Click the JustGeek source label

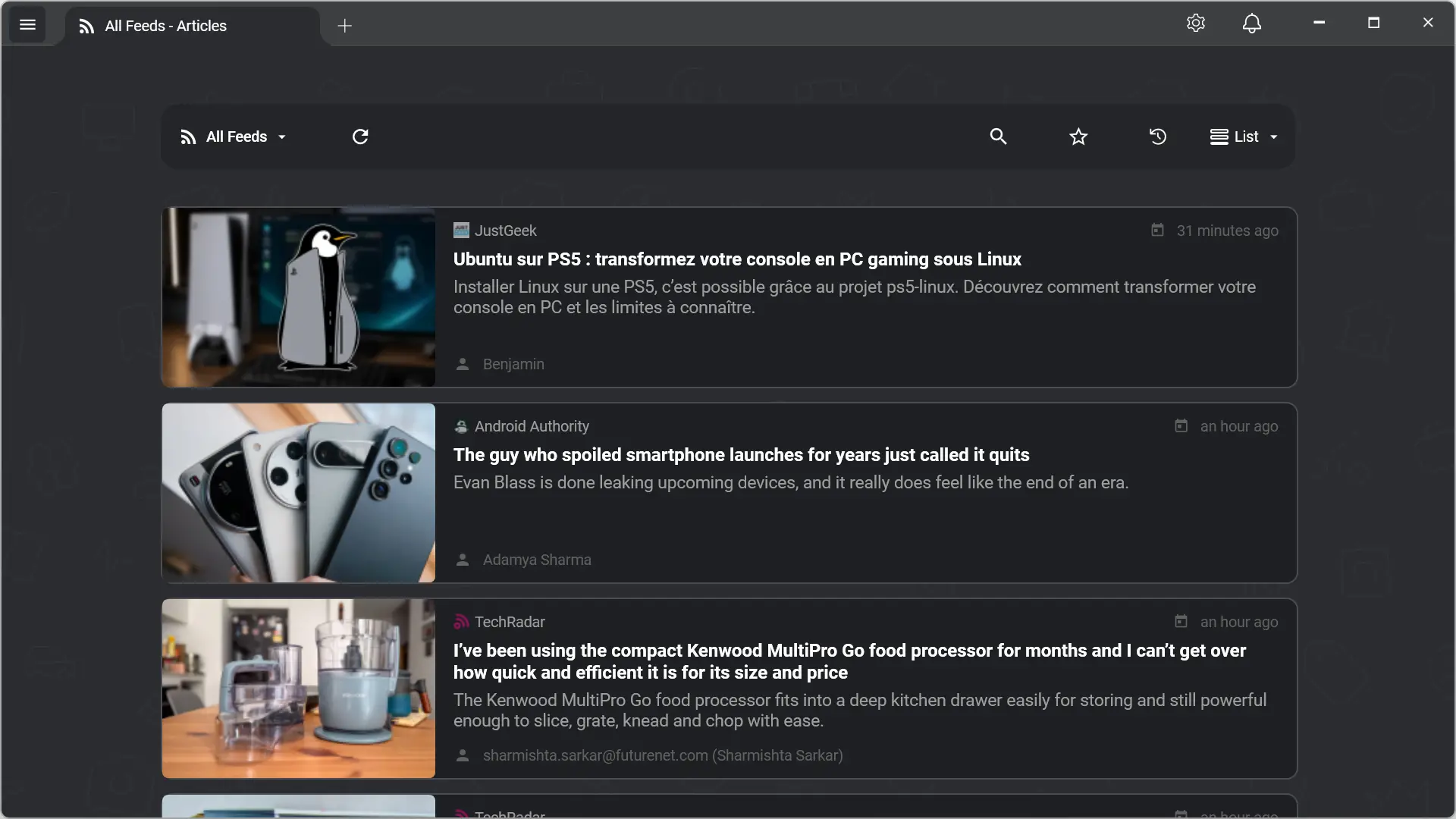(505, 231)
